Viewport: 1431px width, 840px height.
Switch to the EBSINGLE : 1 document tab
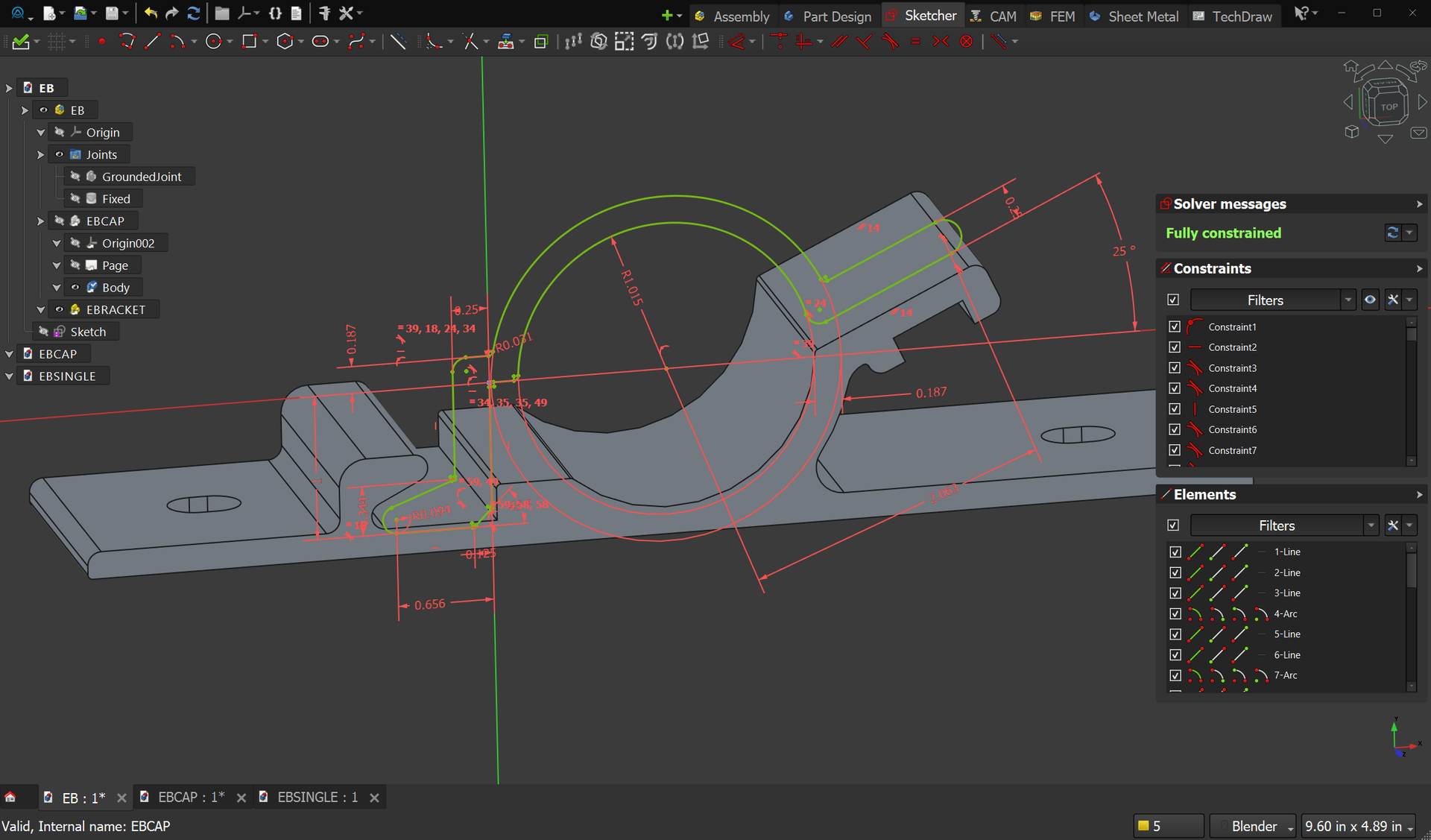(x=317, y=798)
